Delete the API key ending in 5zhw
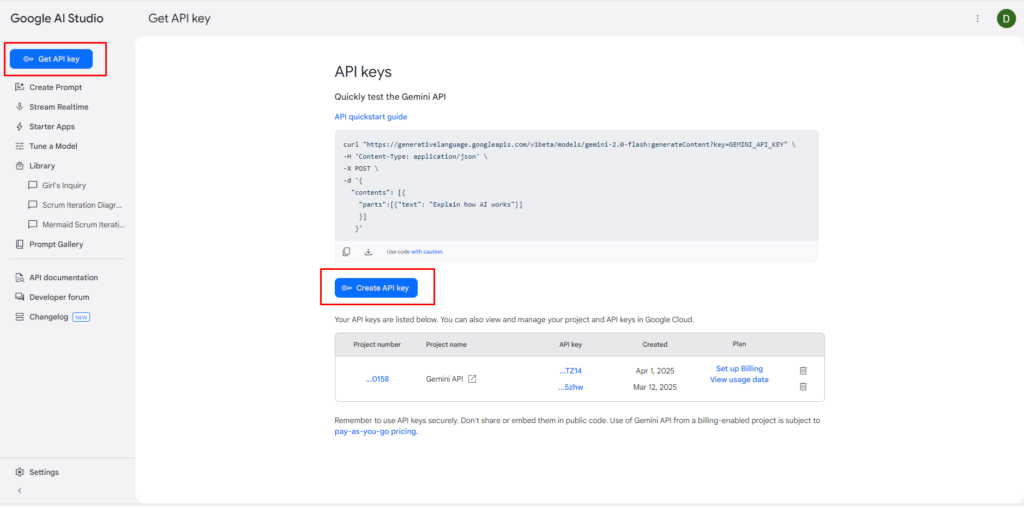Screen dimensions: 1024x507 pyautogui.click(x=803, y=387)
